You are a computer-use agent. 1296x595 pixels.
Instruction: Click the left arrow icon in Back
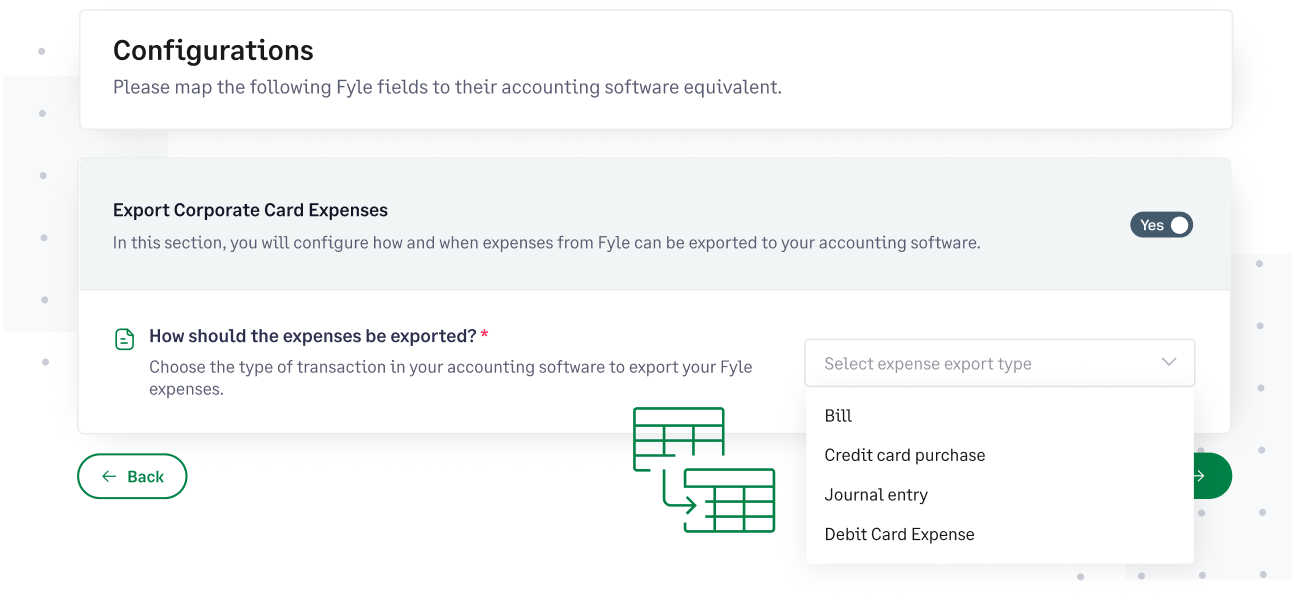(x=110, y=476)
